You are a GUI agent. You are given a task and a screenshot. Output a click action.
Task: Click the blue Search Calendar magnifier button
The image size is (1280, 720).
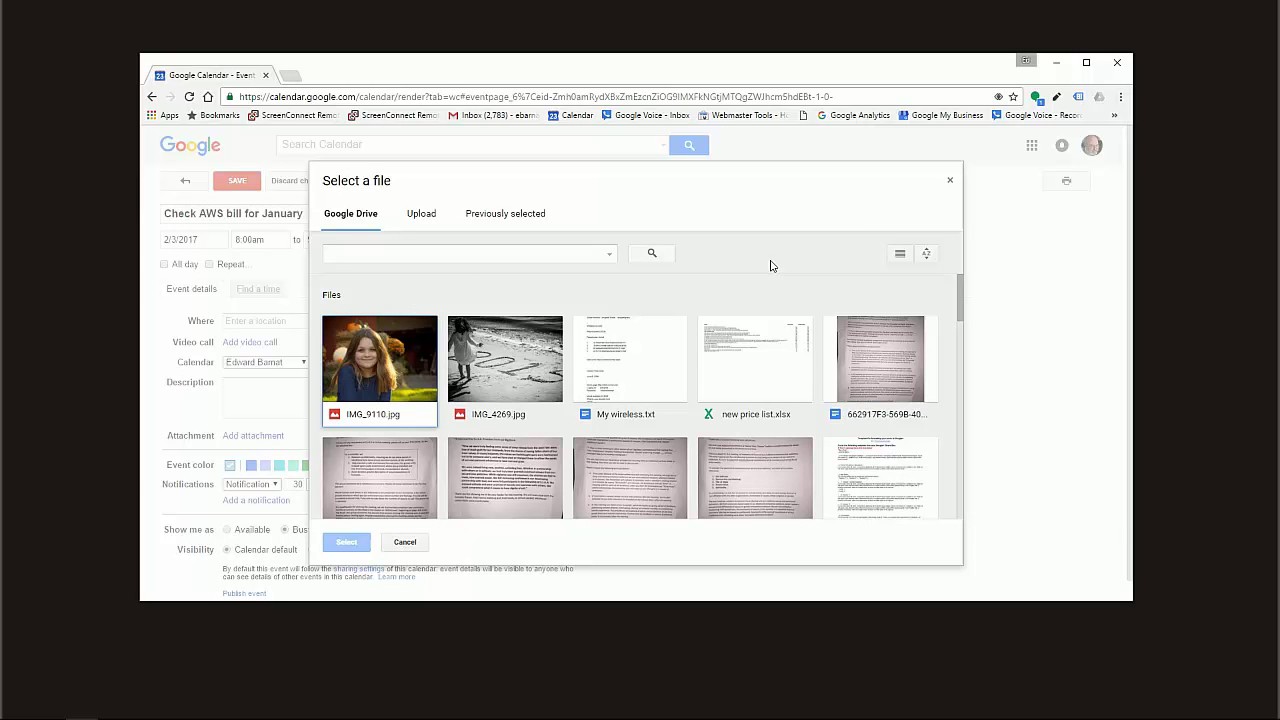pos(689,145)
